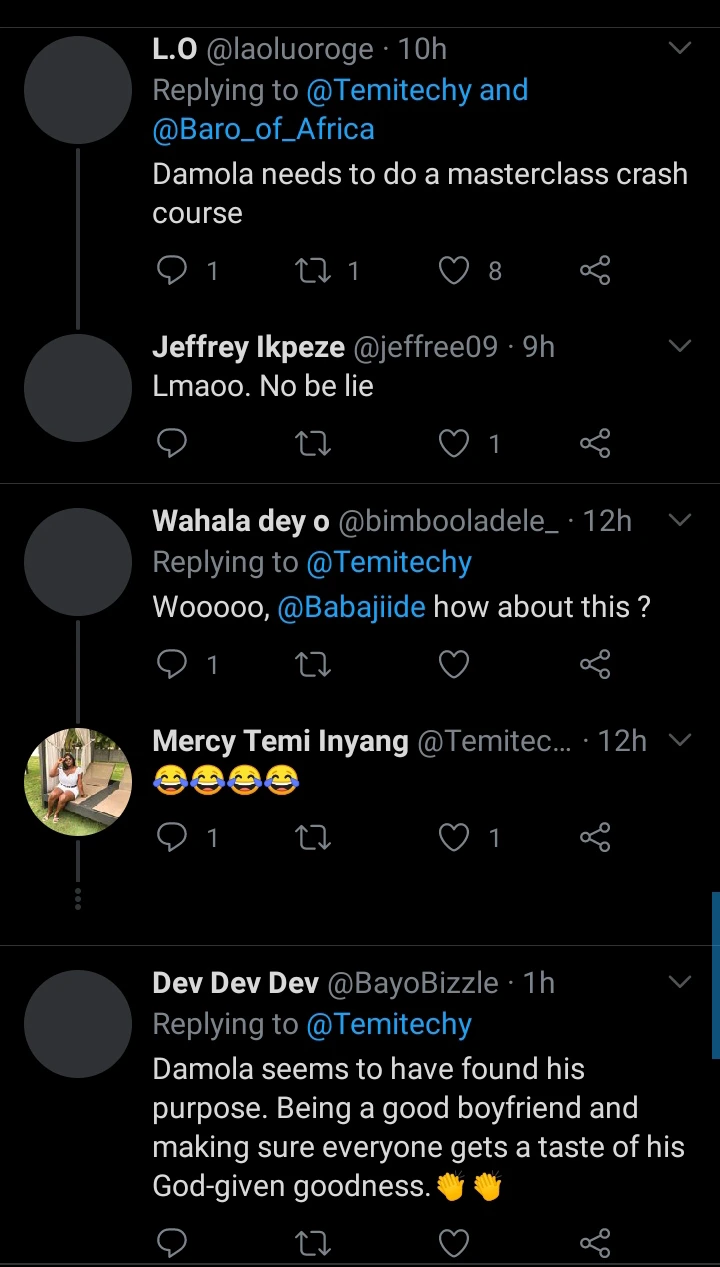
Task: Reply to L.O's masterclass tweet
Action: coord(173,270)
